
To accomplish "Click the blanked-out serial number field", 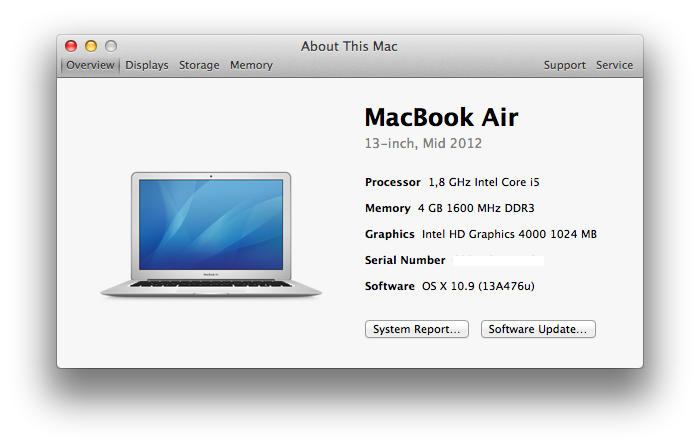I will (x=498, y=260).
